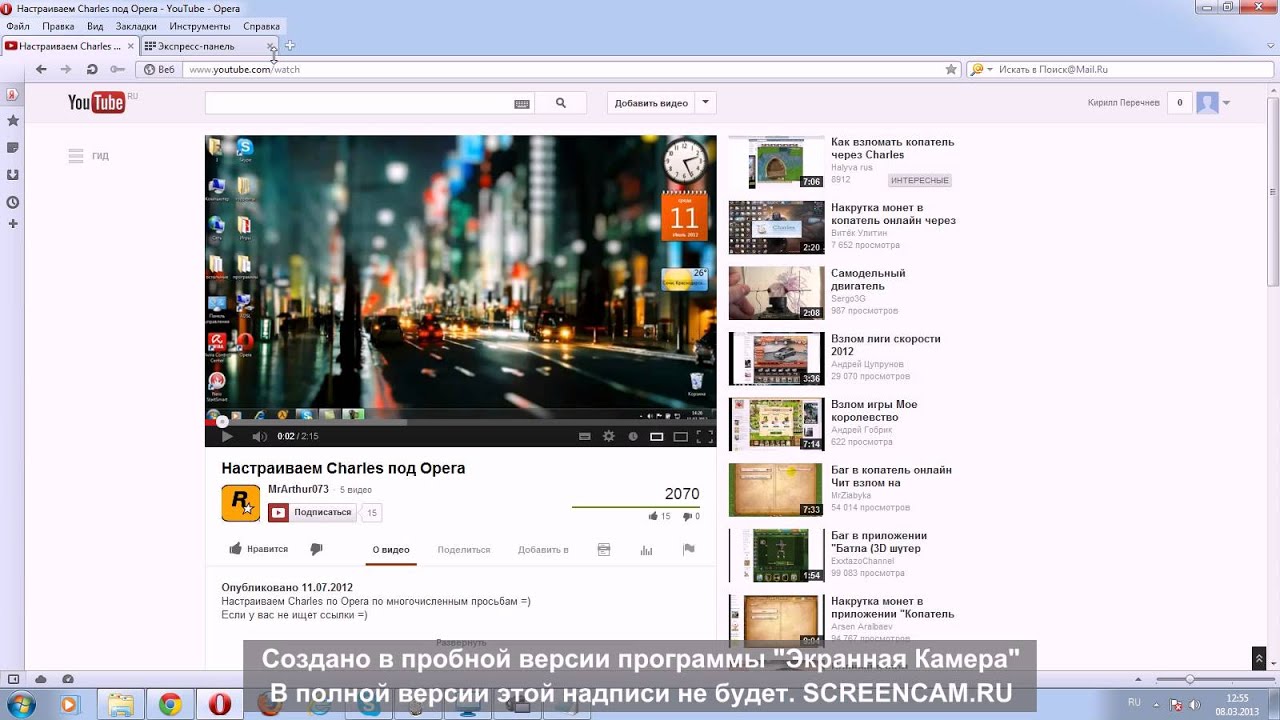This screenshot has height=720, width=1280.
Task: Click the Добавить в tab
Action: pos(543,549)
